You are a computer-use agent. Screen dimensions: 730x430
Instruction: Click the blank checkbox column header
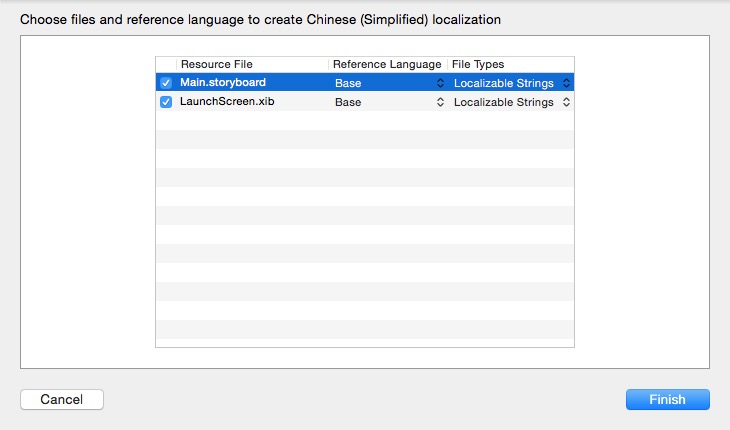click(166, 64)
